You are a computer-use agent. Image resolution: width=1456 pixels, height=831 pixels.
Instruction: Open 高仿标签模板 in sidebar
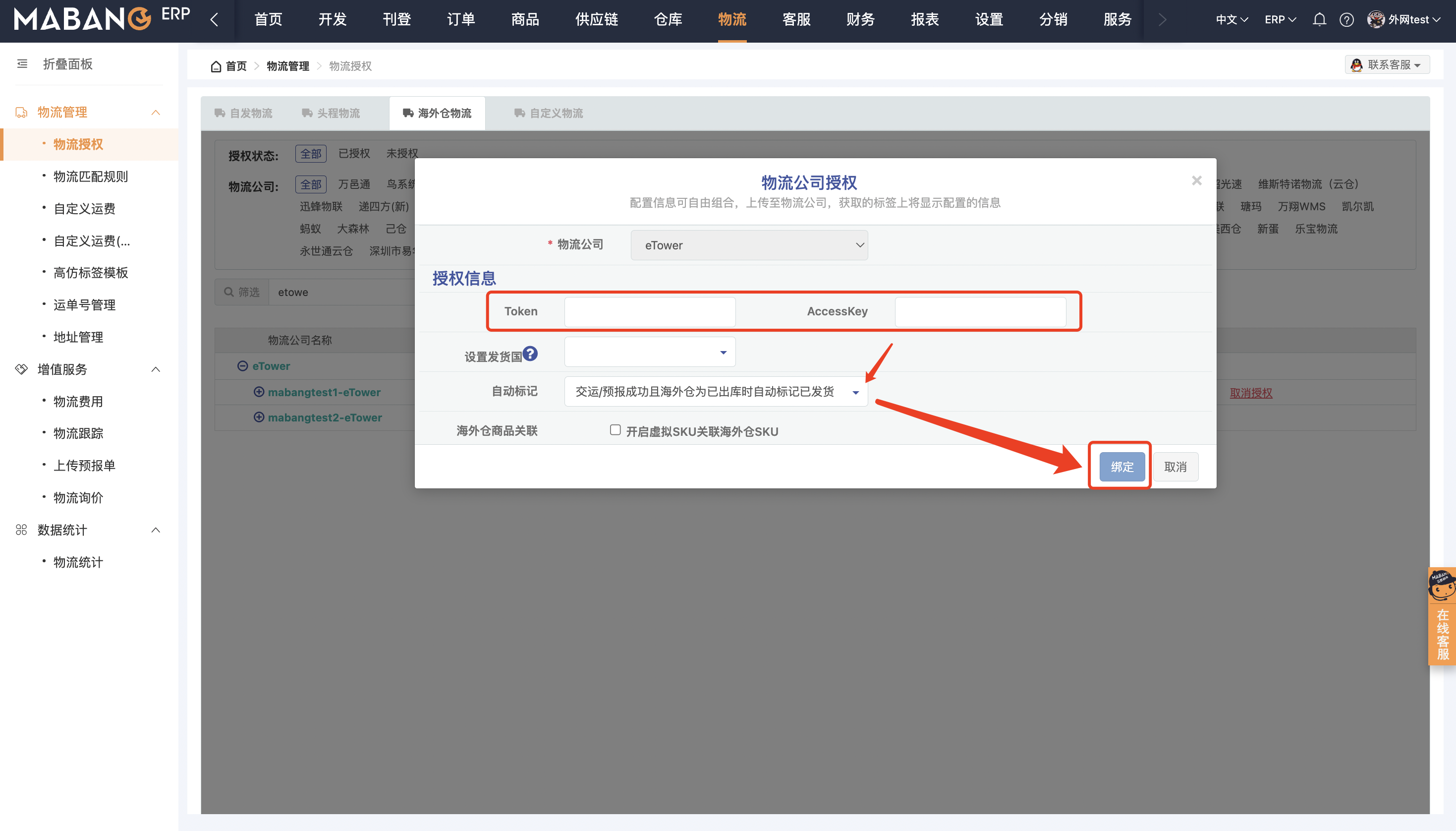91,273
